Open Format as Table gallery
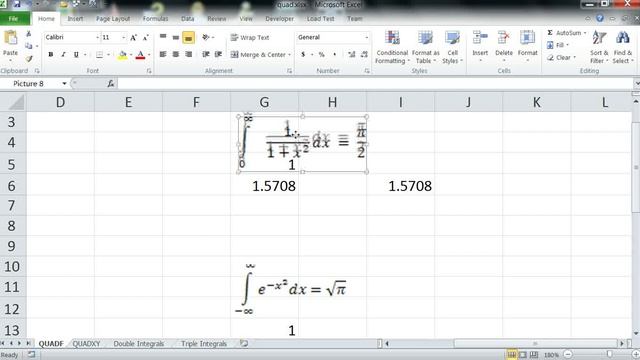Viewport: 640px width, 360px height. 425,47
